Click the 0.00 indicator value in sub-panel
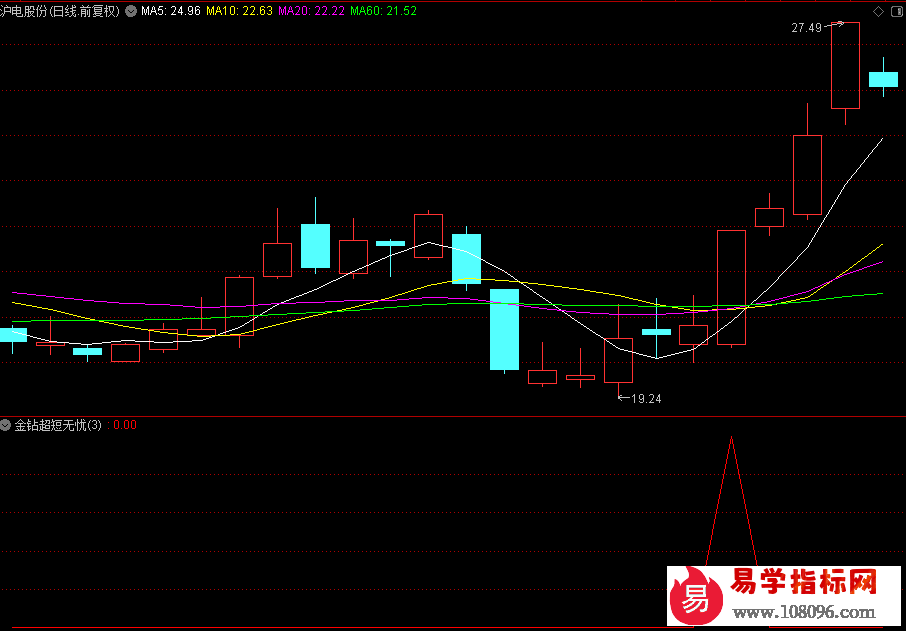 pos(125,425)
